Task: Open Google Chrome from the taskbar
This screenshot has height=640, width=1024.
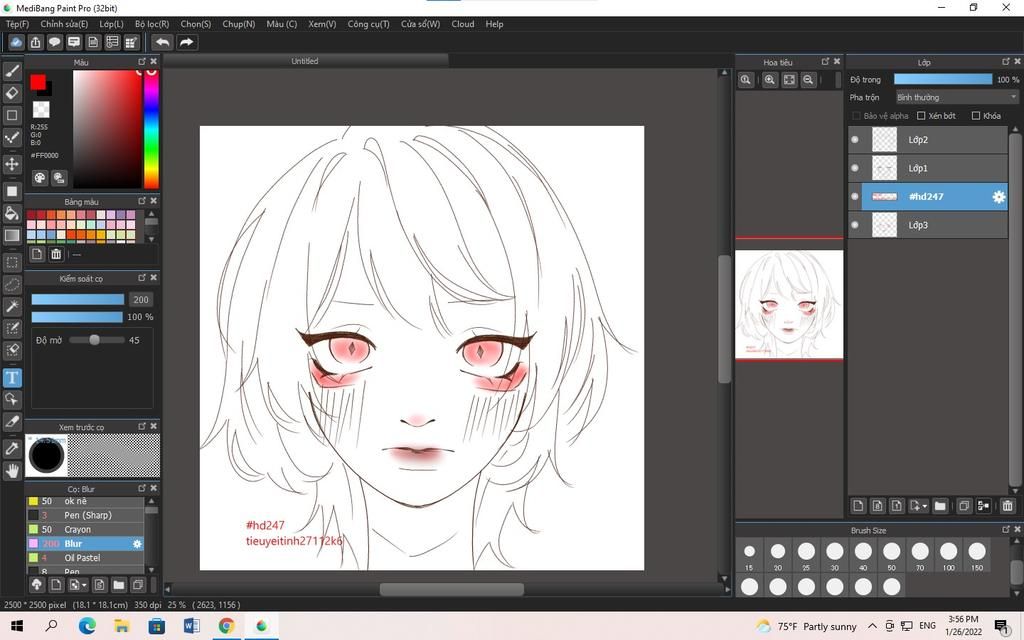Action: (x=227, y=626)
